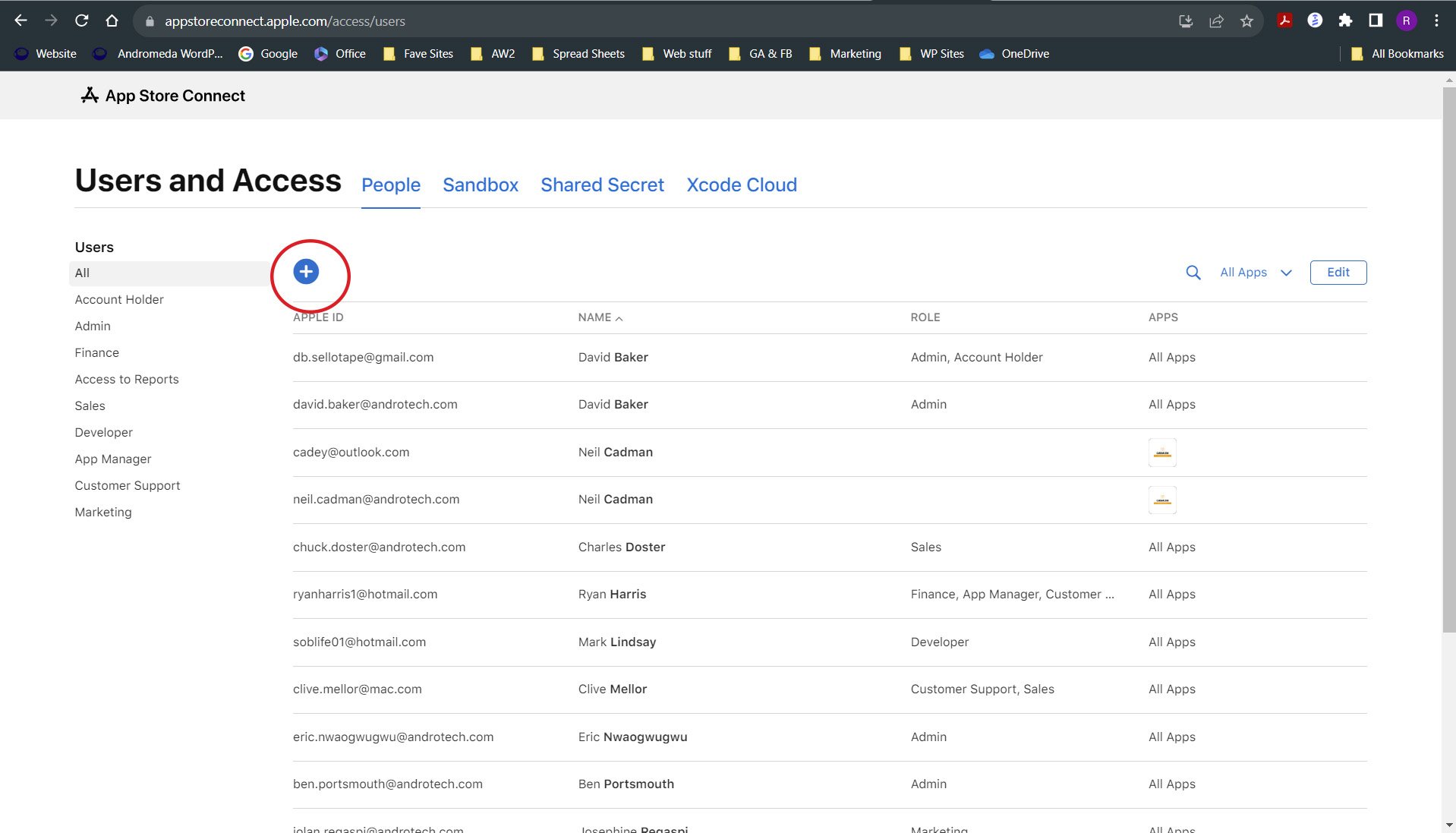This screenshot has width=1456, height=833.
Task: Bookmark this page with the star icon
Action: point(1246,21)
